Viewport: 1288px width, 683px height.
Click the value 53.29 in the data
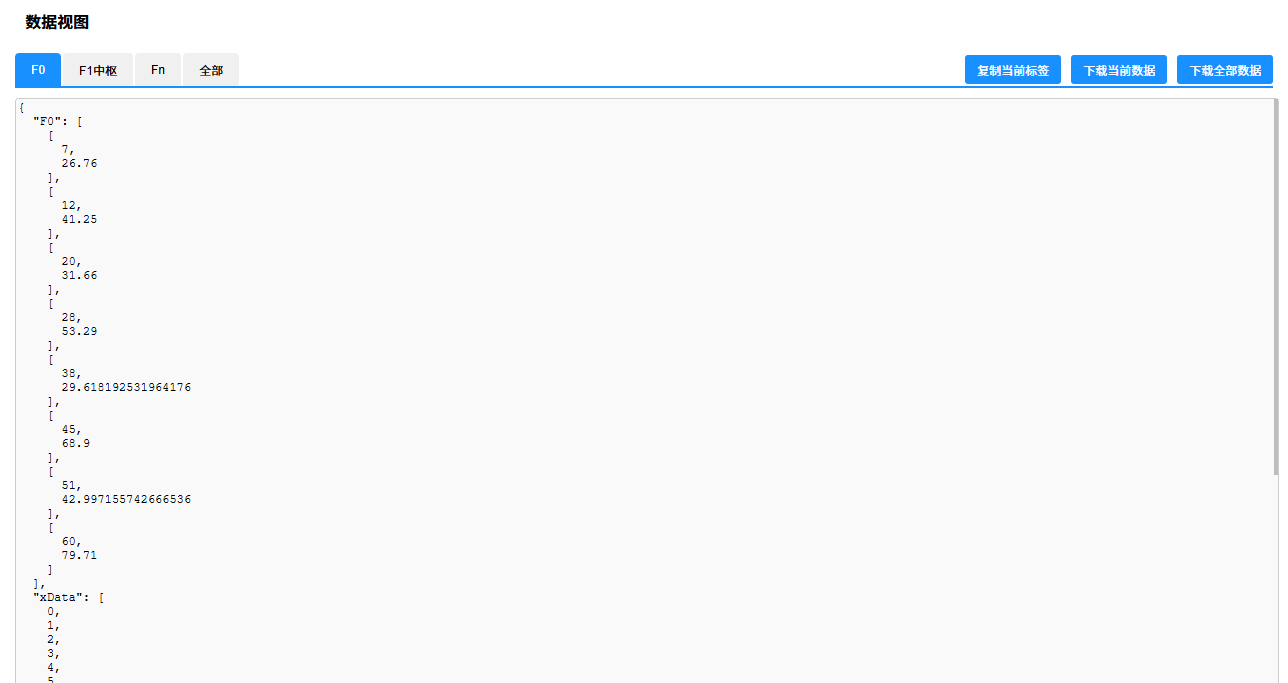click(79, 331)
